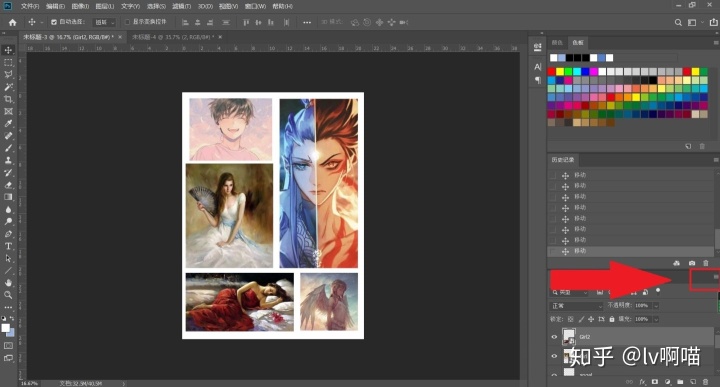This screenshot has height=387, width=720.
Task: Select the Frame tool
Action: click(8, 111)
